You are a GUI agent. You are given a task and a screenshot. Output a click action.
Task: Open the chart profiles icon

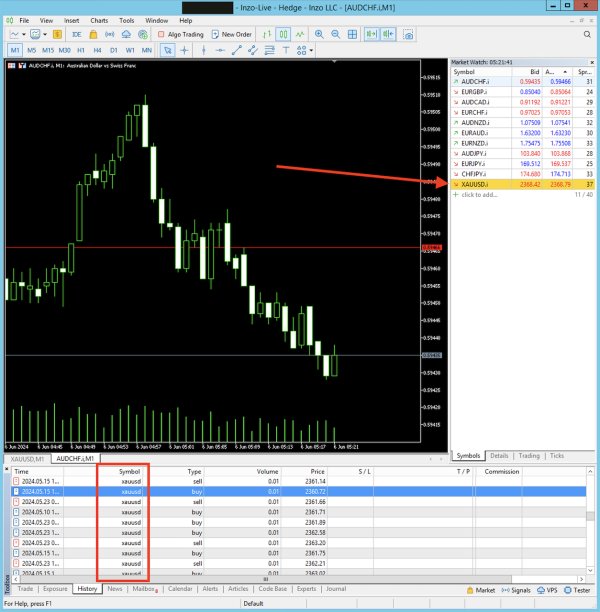coord(35,34)
